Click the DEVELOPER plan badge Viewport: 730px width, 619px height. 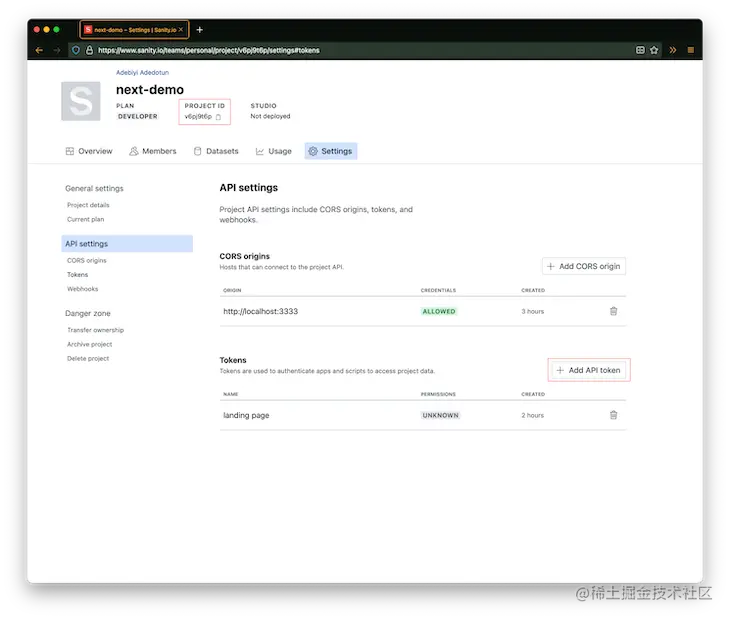pos(137,116)
